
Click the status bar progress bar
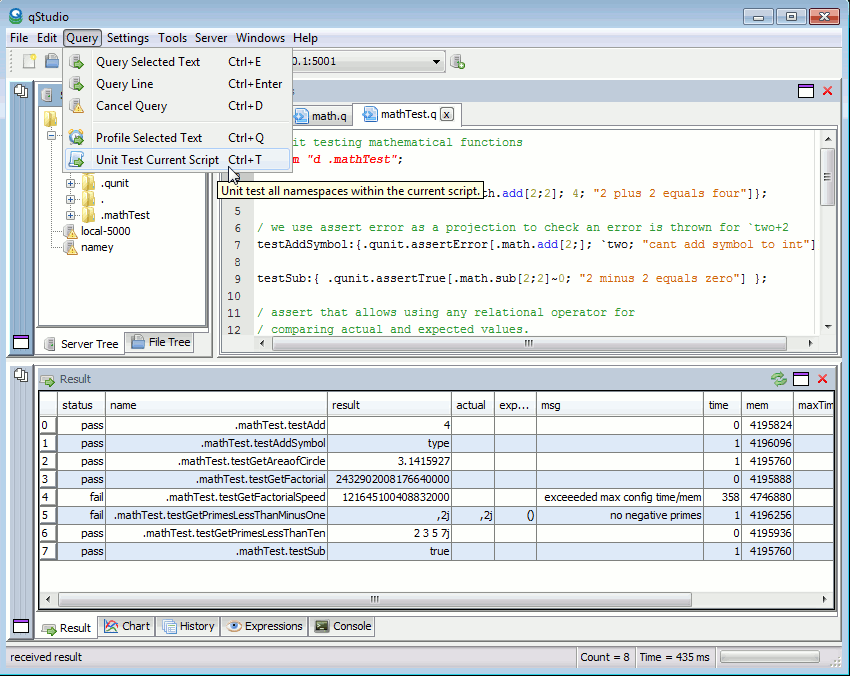tap(770, 657)
